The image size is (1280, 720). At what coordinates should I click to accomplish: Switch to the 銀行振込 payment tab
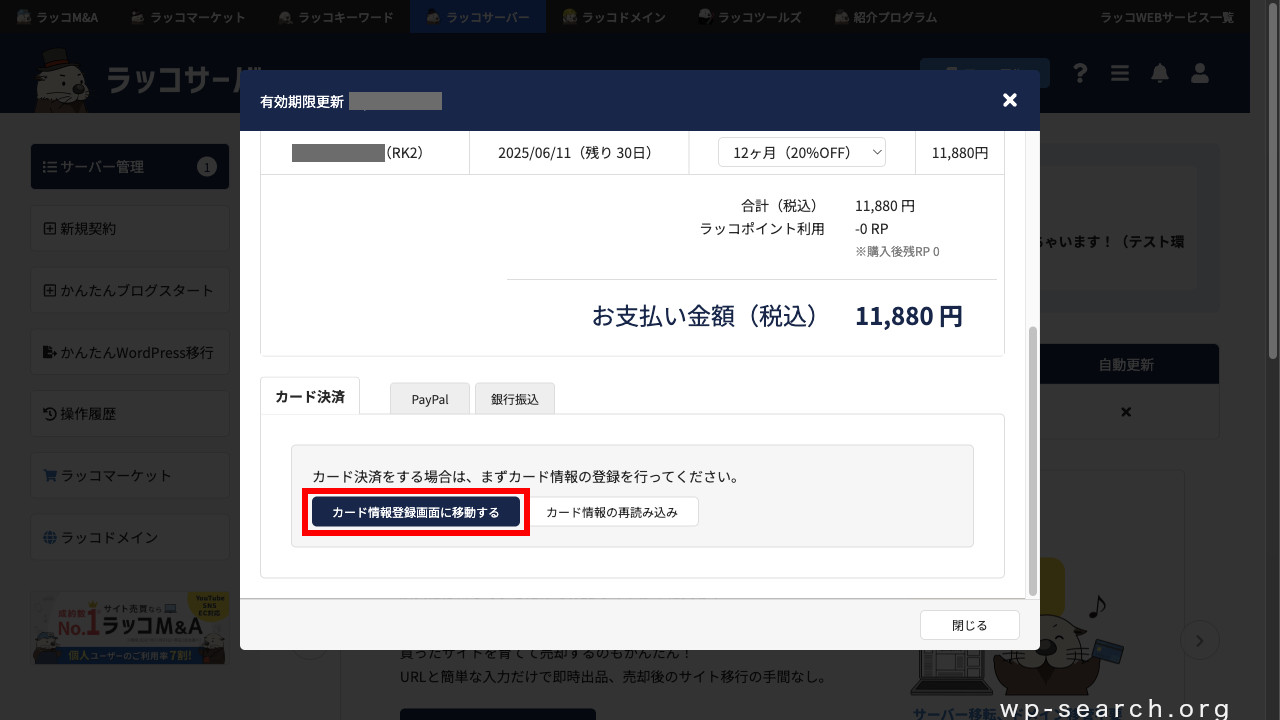pos(515,399)
